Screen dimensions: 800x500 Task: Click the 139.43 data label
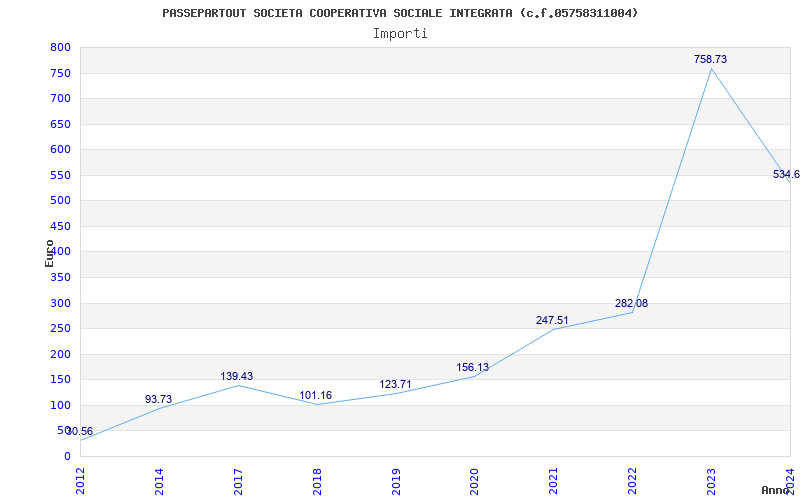click(x=237, y=376)
